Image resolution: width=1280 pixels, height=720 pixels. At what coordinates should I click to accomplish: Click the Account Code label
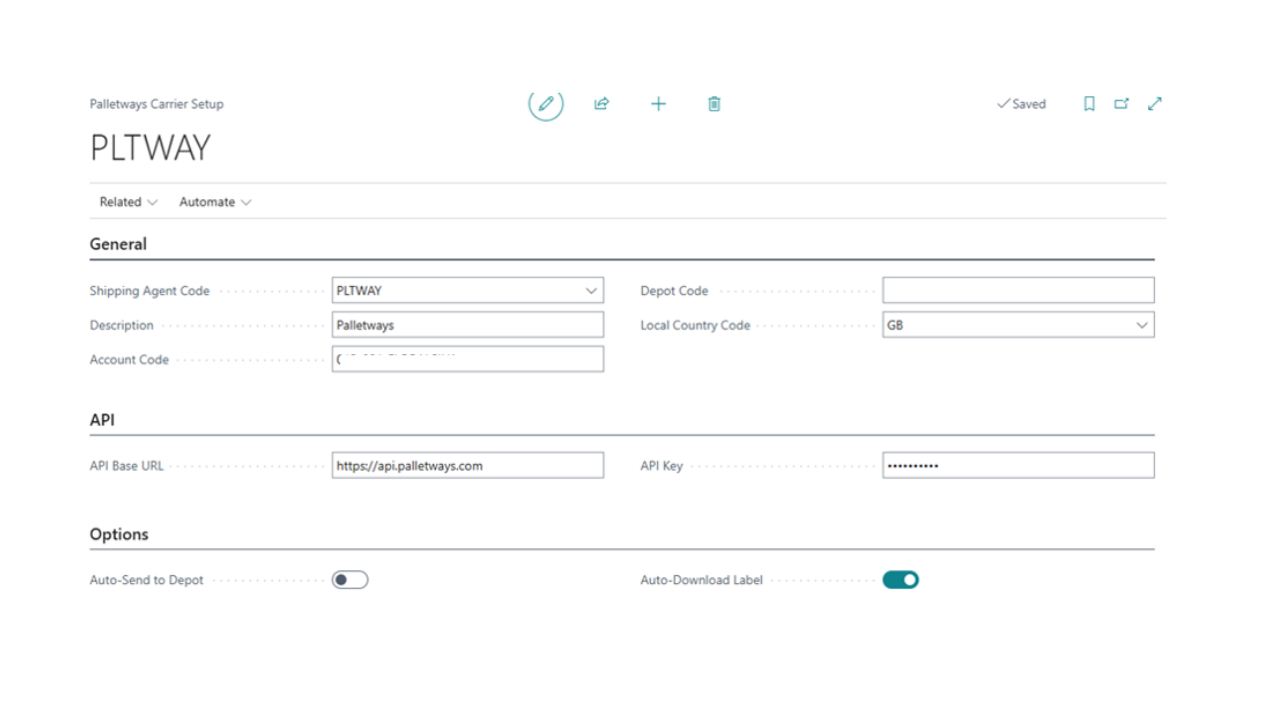(x=129, y=360)
